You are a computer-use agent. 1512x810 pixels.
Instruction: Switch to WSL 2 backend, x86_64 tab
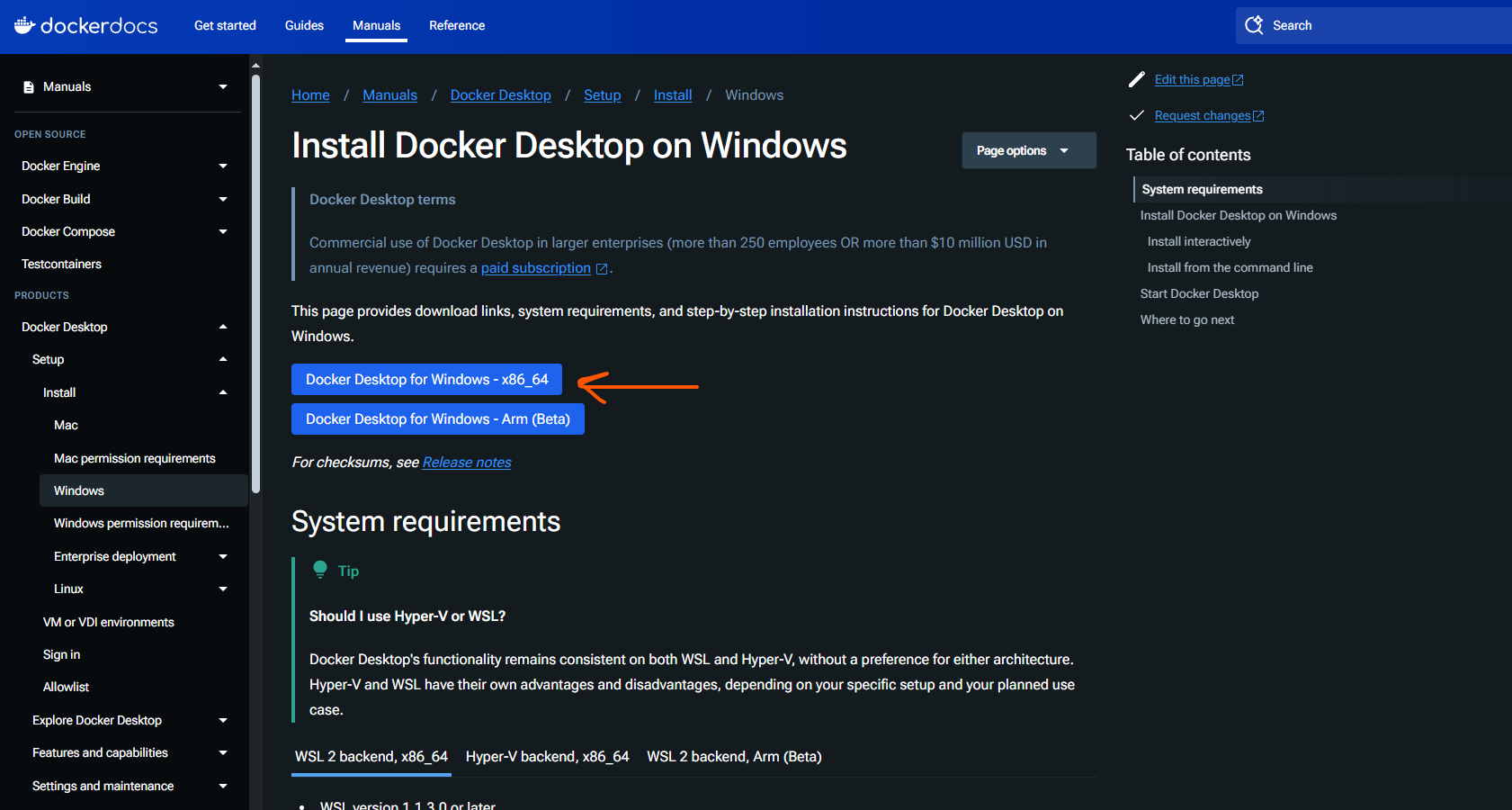coord(371,757)
